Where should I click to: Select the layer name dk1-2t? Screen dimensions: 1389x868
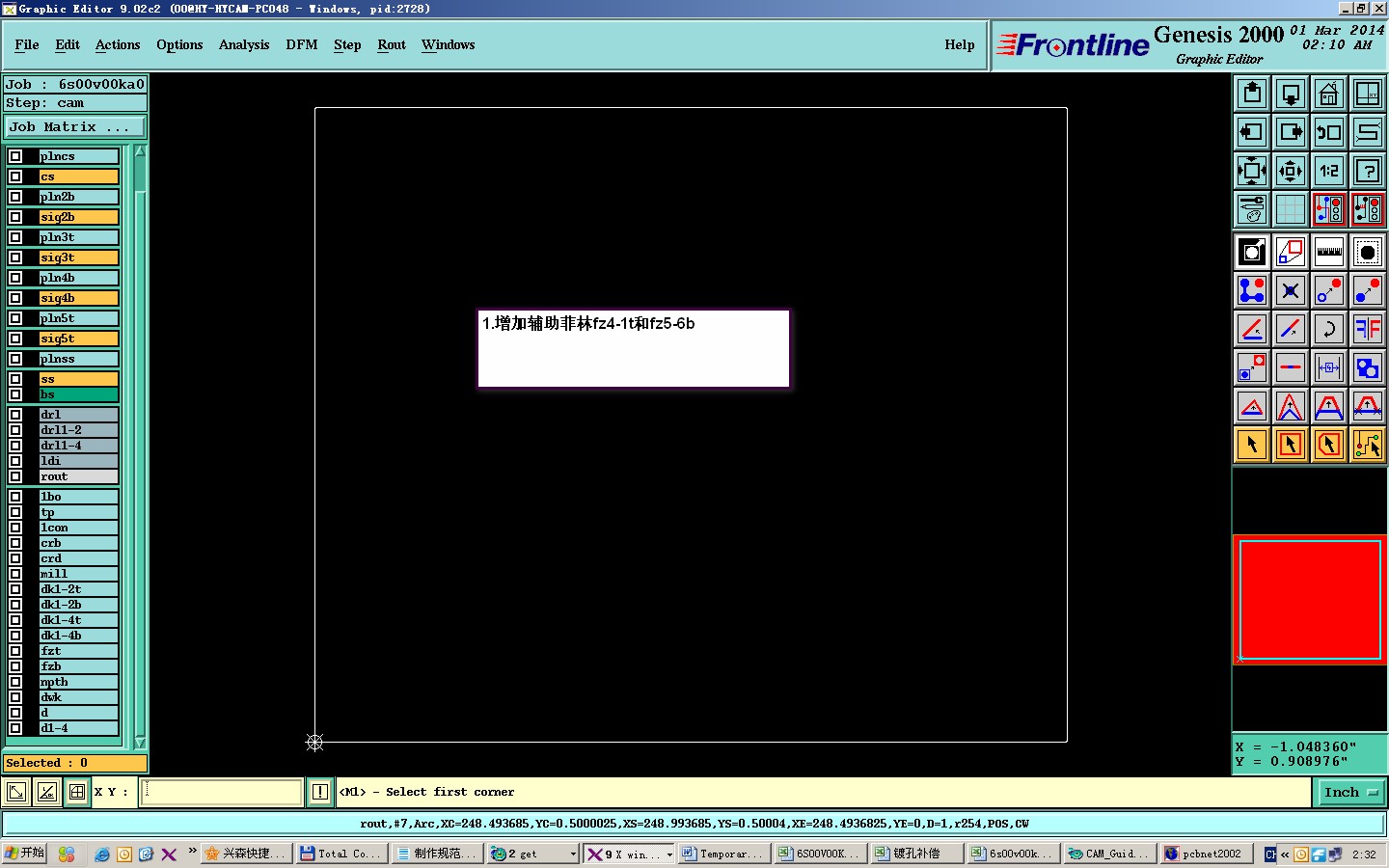[x=78, y=589]
